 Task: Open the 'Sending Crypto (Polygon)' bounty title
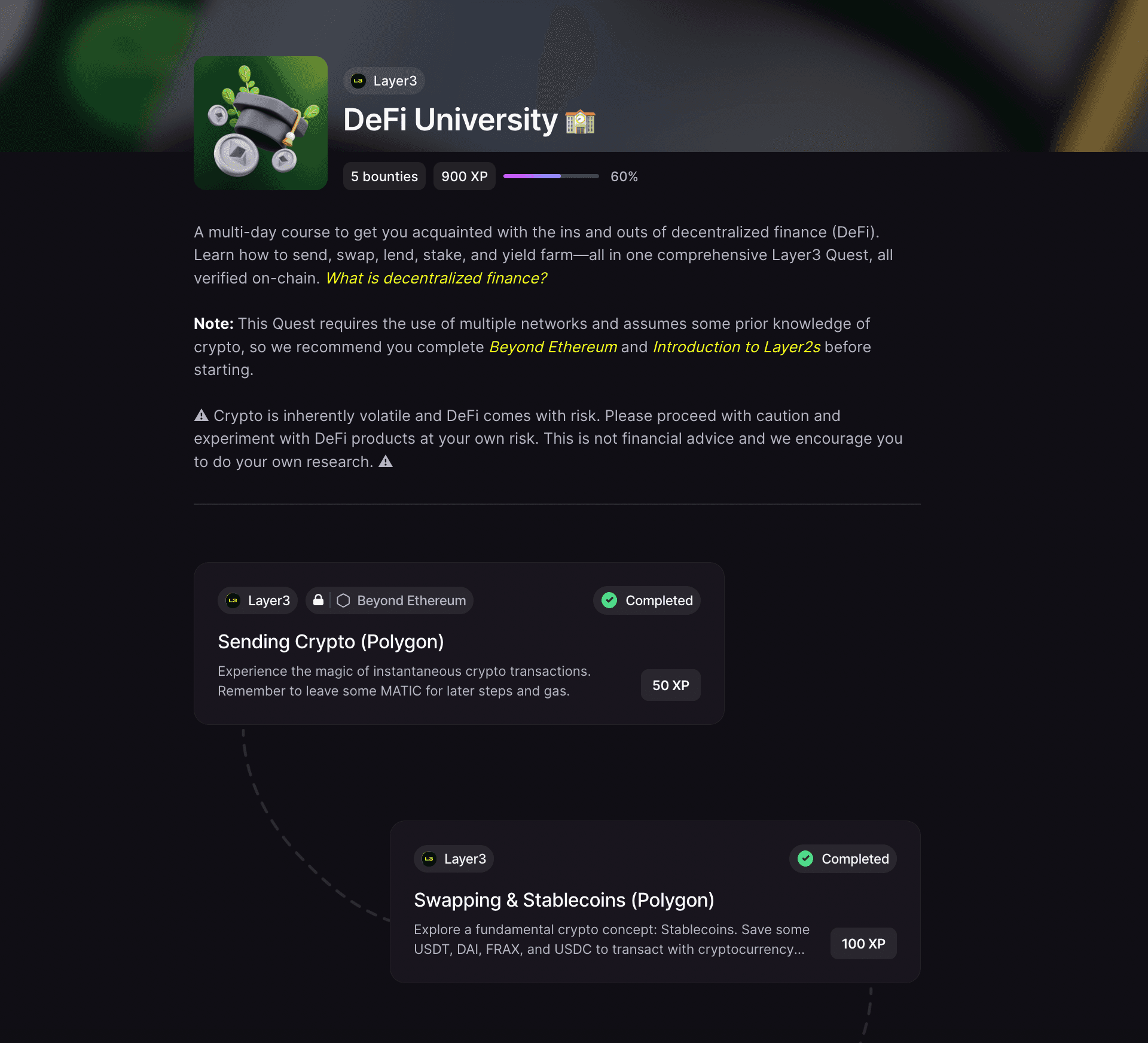coord(331,641)
